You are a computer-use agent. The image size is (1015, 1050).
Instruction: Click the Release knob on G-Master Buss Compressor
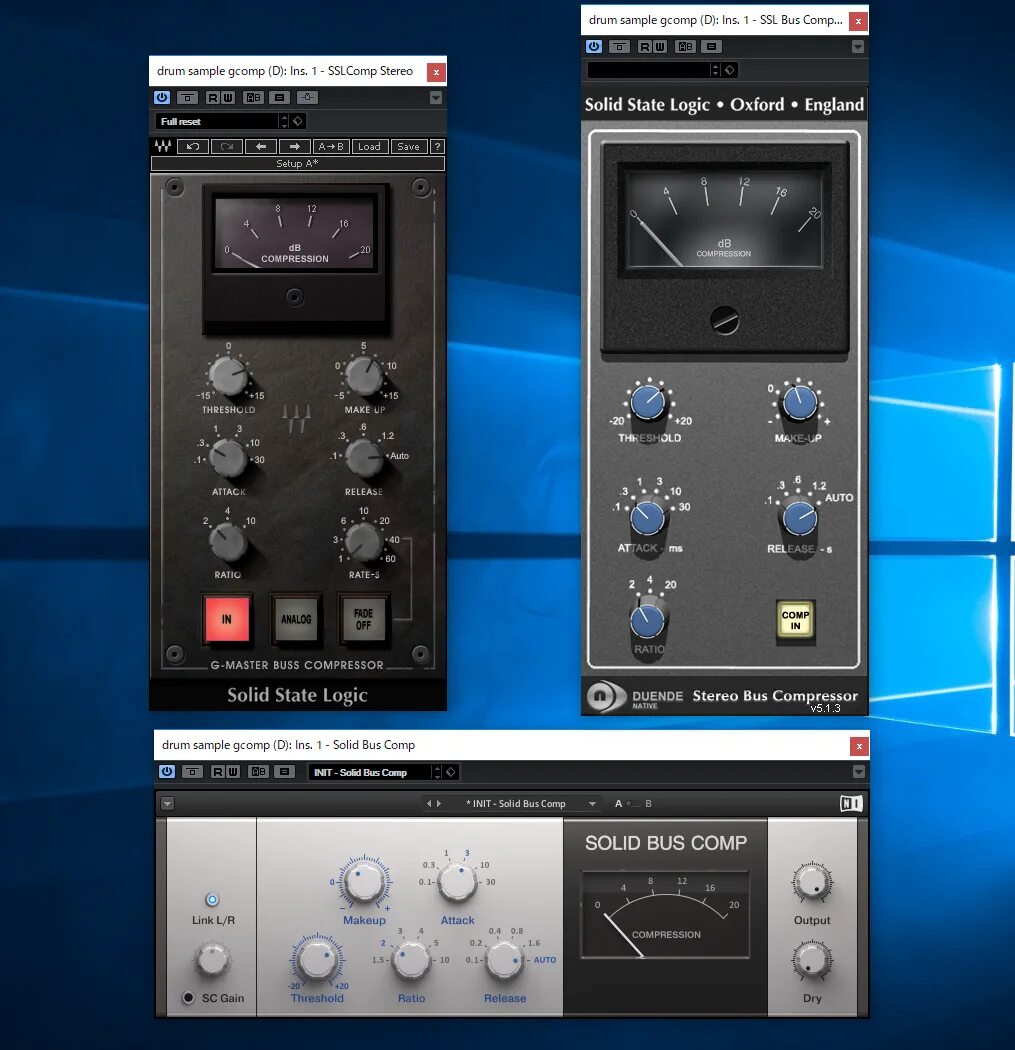(x=364, y=457)
